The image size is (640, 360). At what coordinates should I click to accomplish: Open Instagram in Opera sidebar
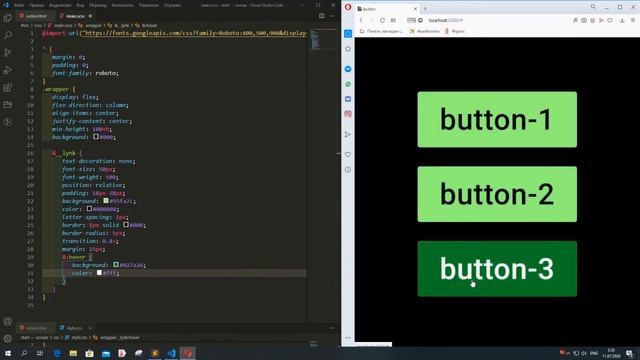(348, 114)
